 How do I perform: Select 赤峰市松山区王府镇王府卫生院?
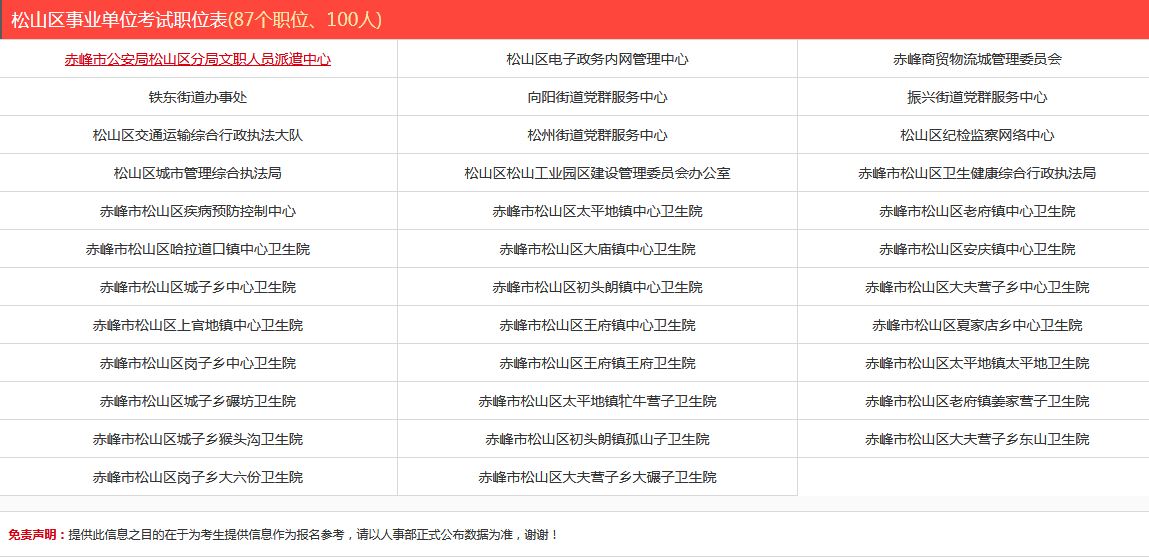tap(597, 364)
